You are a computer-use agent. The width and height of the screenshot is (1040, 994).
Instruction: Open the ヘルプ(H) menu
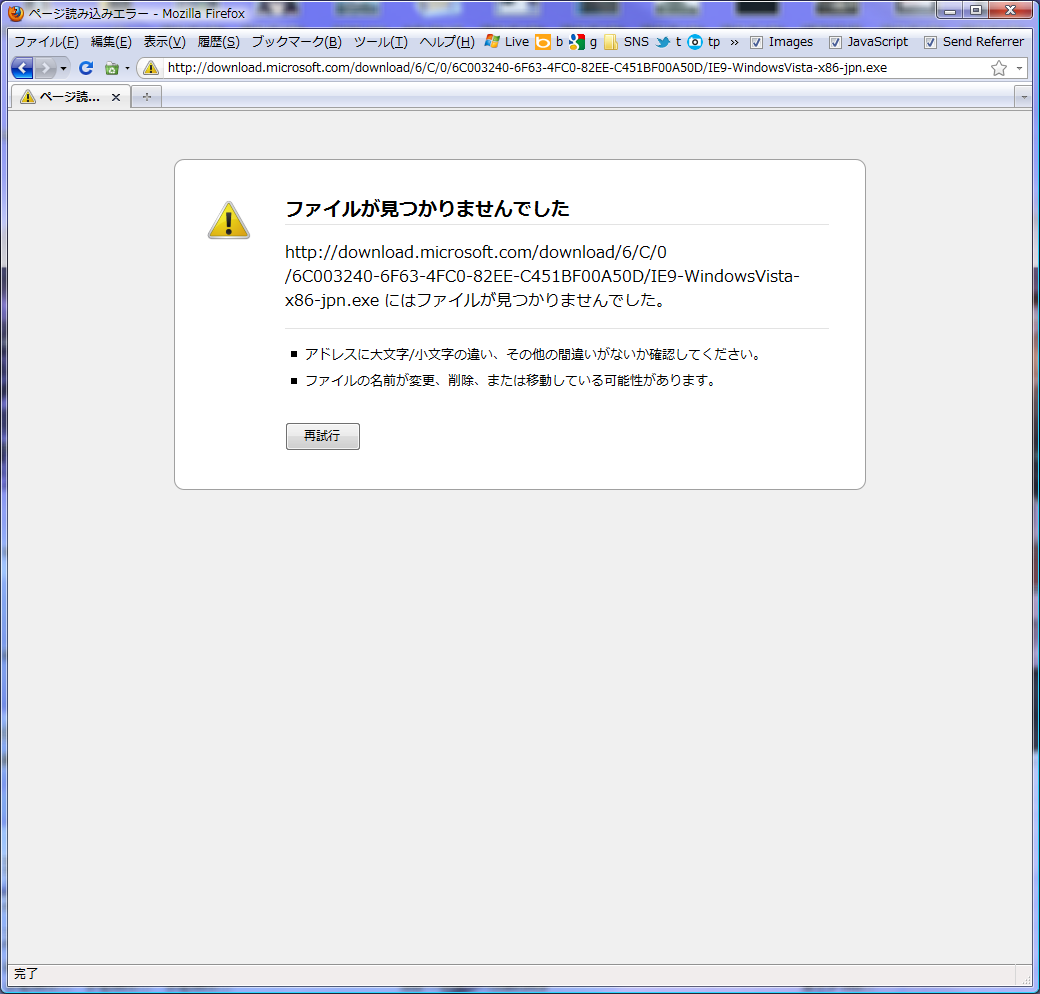click(447, 42)
